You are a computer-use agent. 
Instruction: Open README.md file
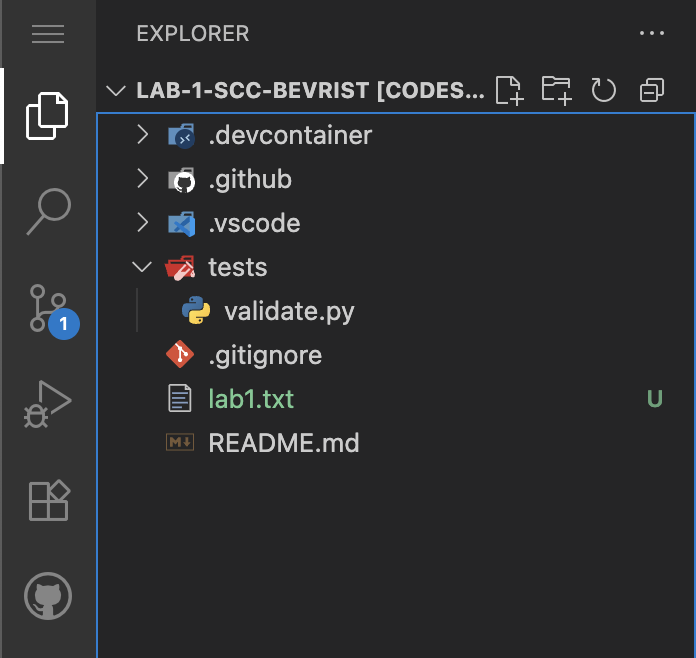[283, 443]
